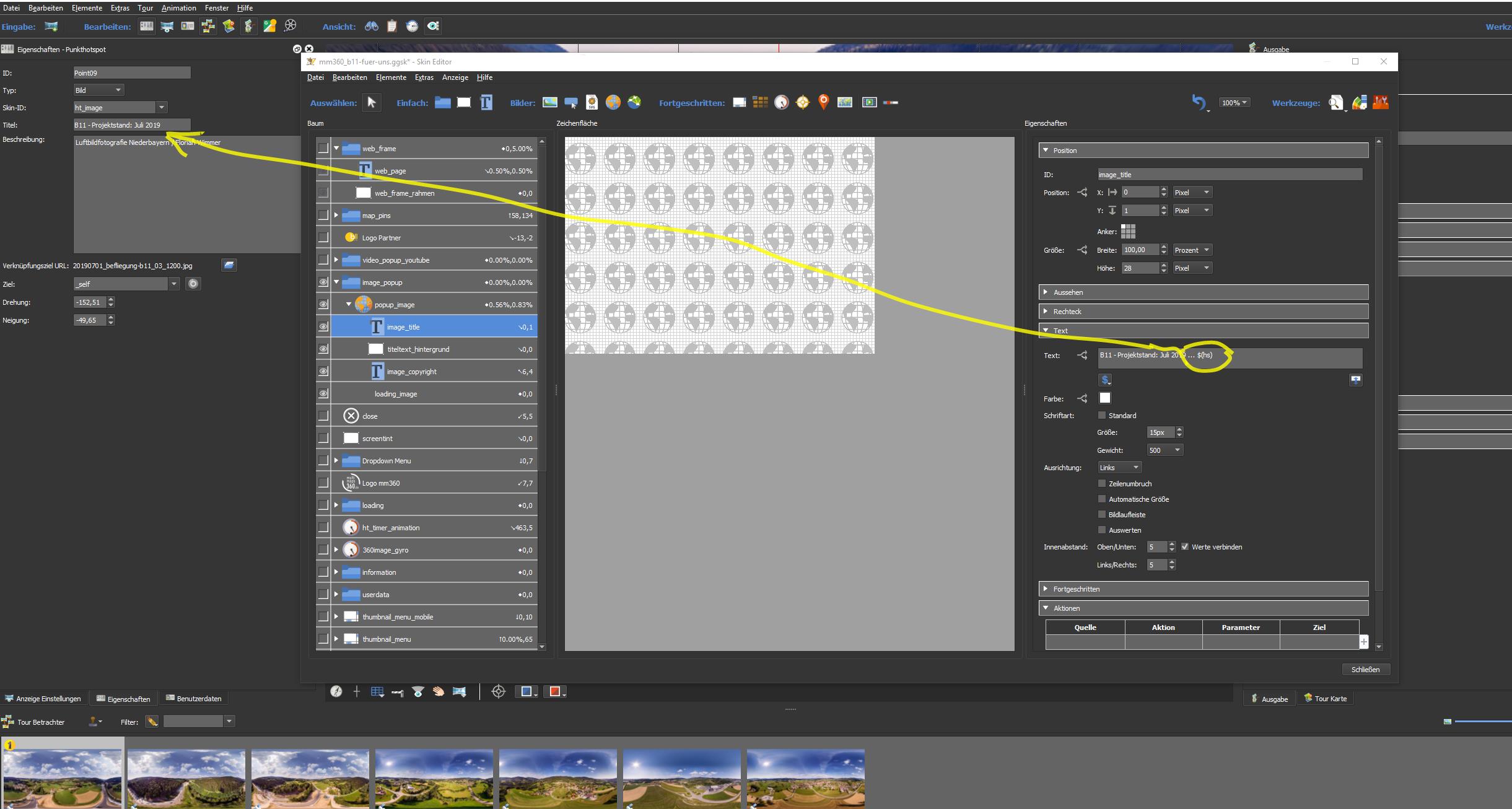Add a map pin element
The height and width of the screenshot is (809, 1512).
point(823,102)
